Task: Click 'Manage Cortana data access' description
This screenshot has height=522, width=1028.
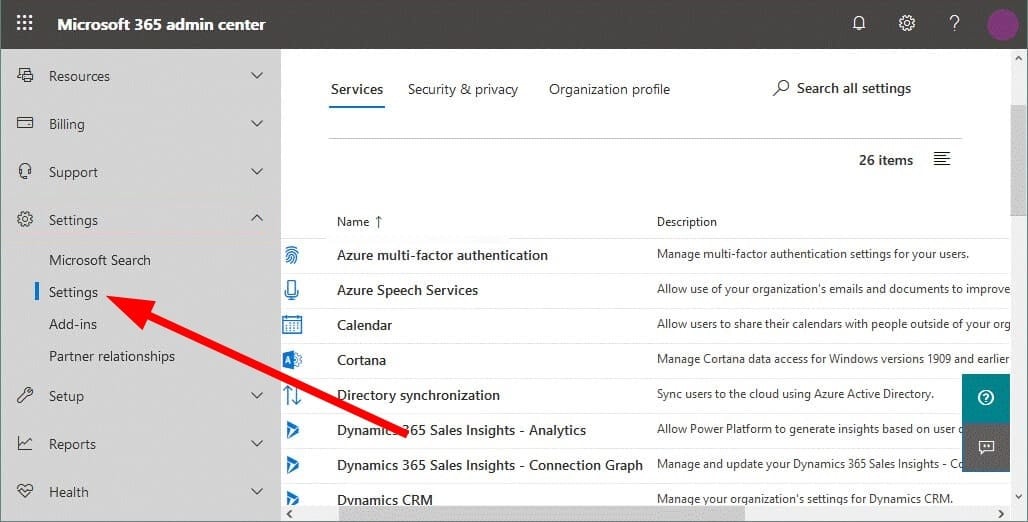Action: [833, 359]
